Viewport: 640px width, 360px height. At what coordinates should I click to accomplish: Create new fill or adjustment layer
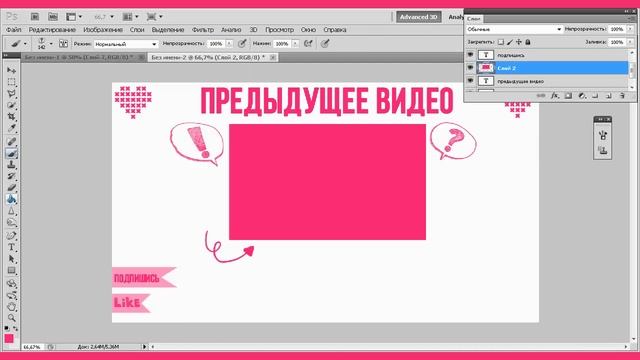[x=582, y=96]
